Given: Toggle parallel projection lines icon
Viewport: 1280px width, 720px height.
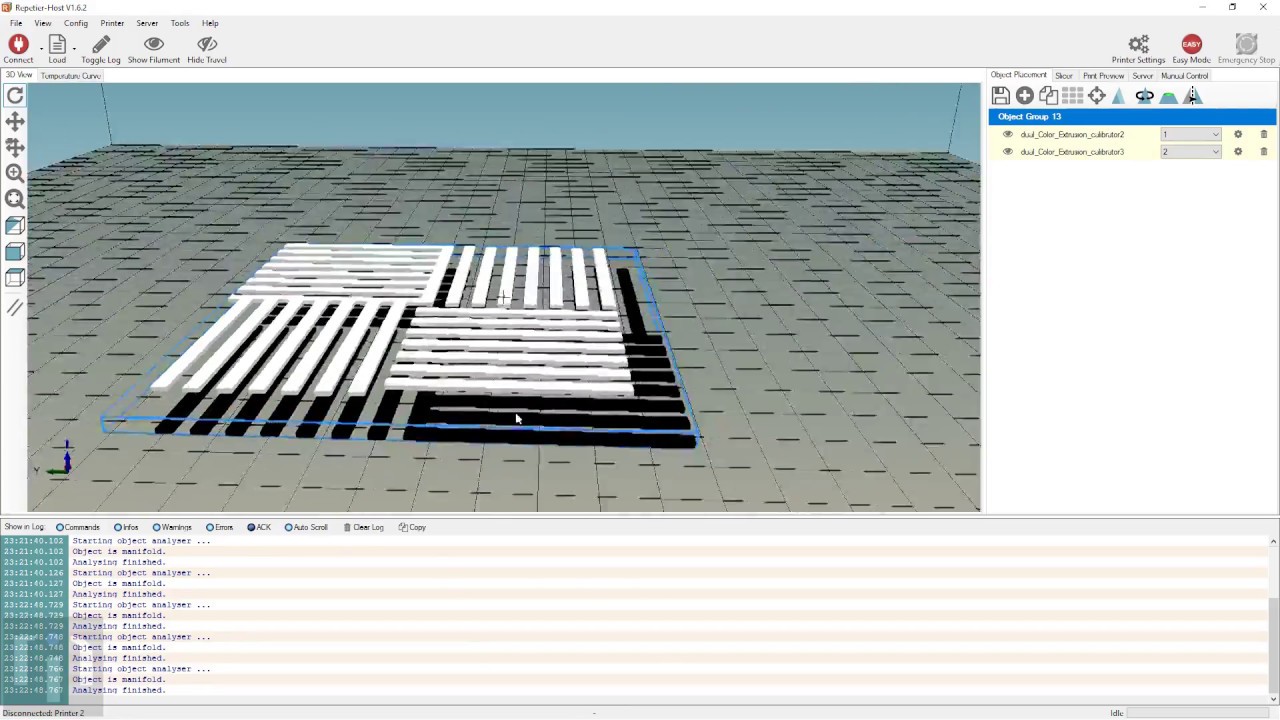Looking at the screenshot, I should click(x=15, y=308).
